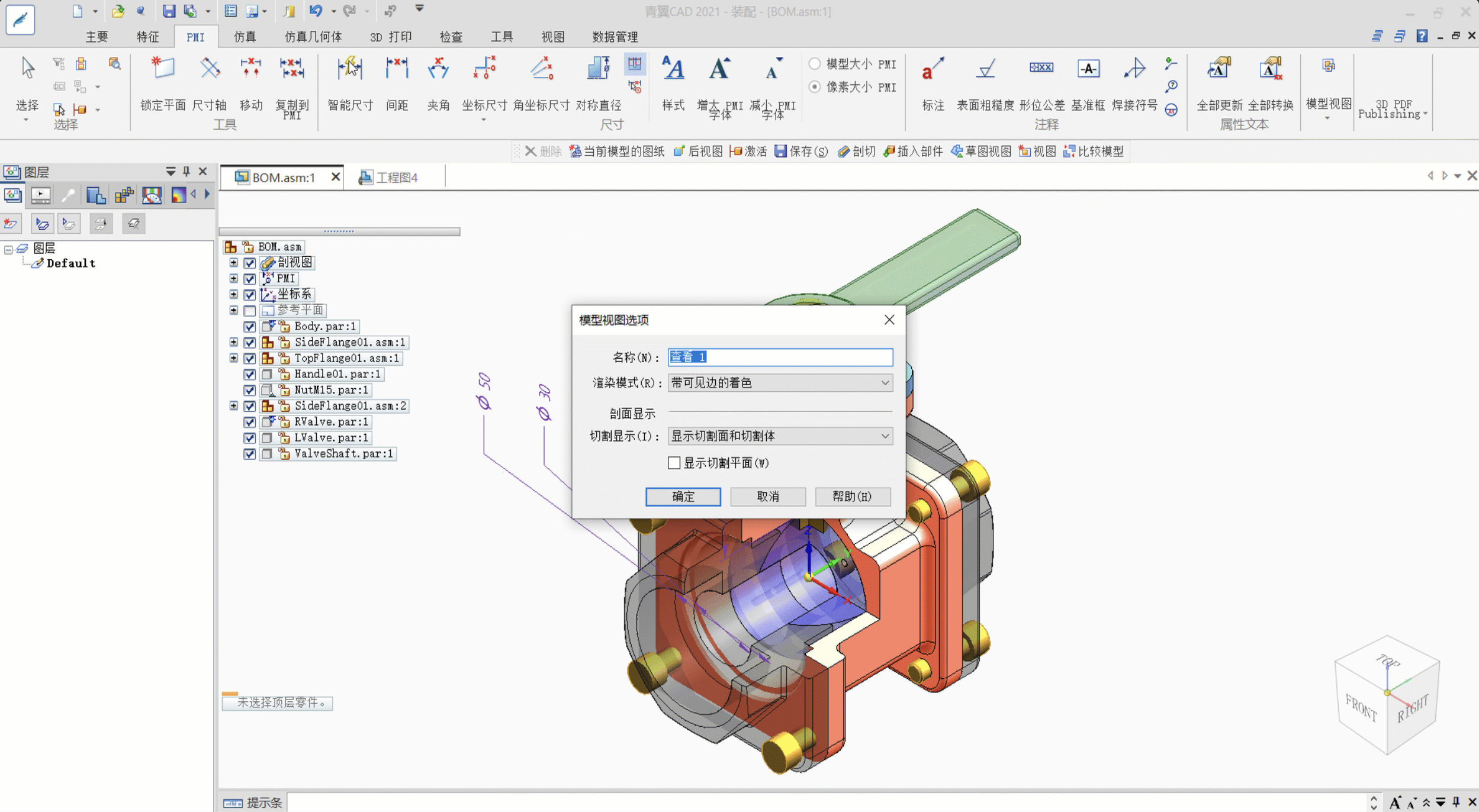
Task: Select the Default layer item
Action: [x=70, y=263]
